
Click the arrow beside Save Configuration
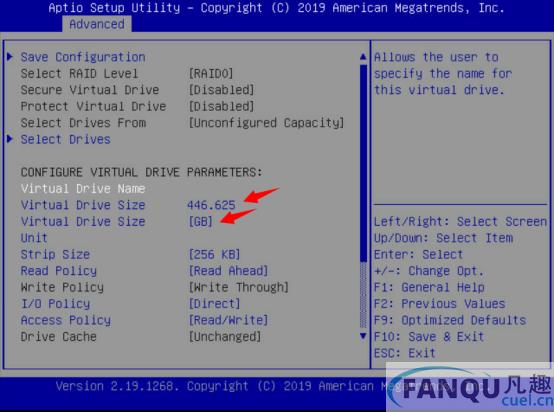10,57
